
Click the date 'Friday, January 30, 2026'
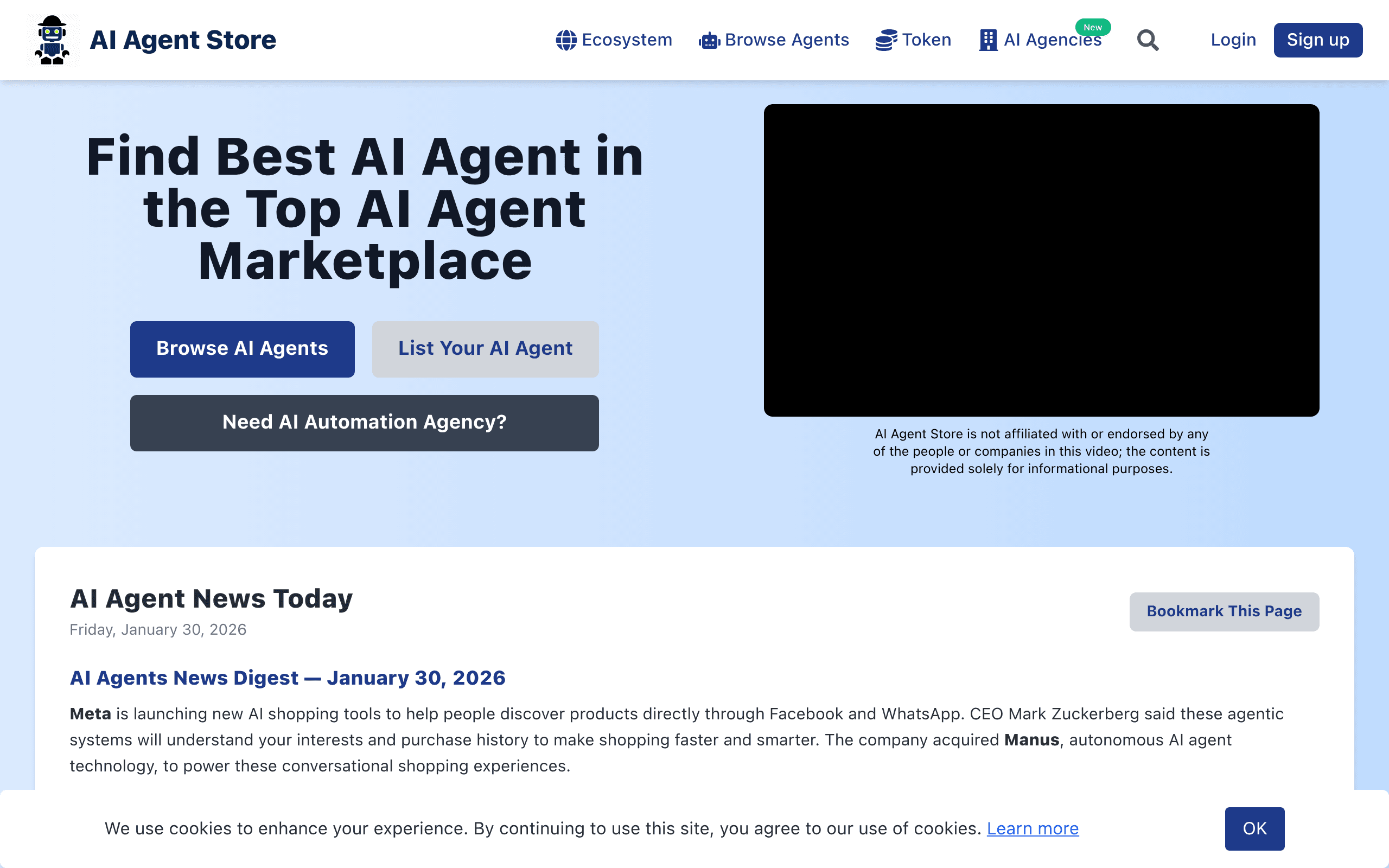(x=158, y=630)
